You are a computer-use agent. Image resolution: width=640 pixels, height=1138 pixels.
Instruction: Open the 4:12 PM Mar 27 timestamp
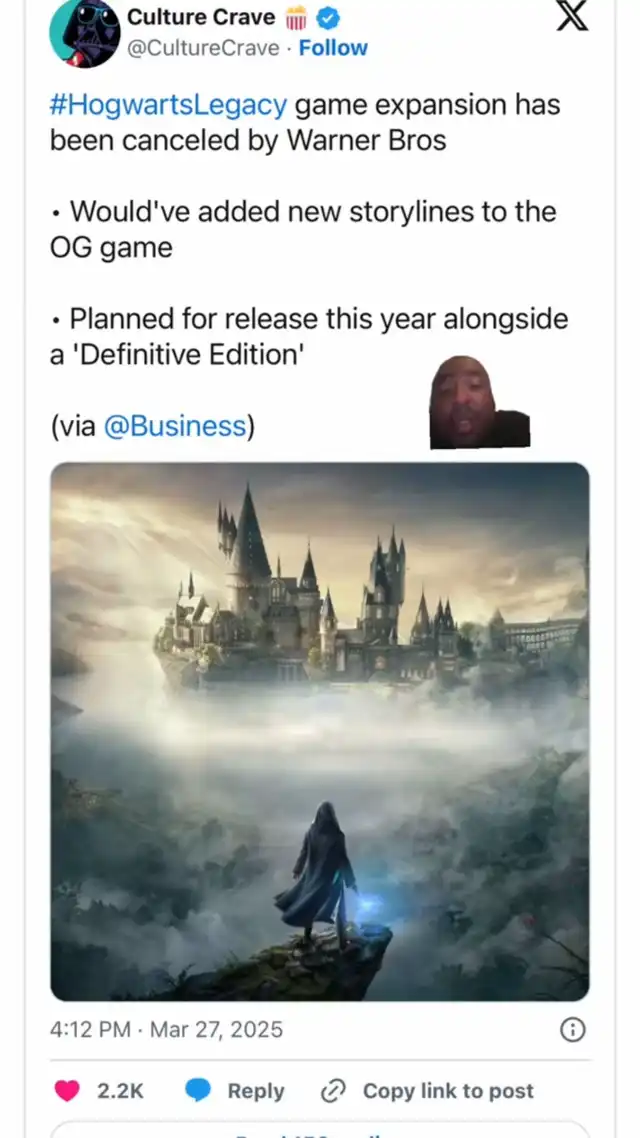click(166, 1030)
